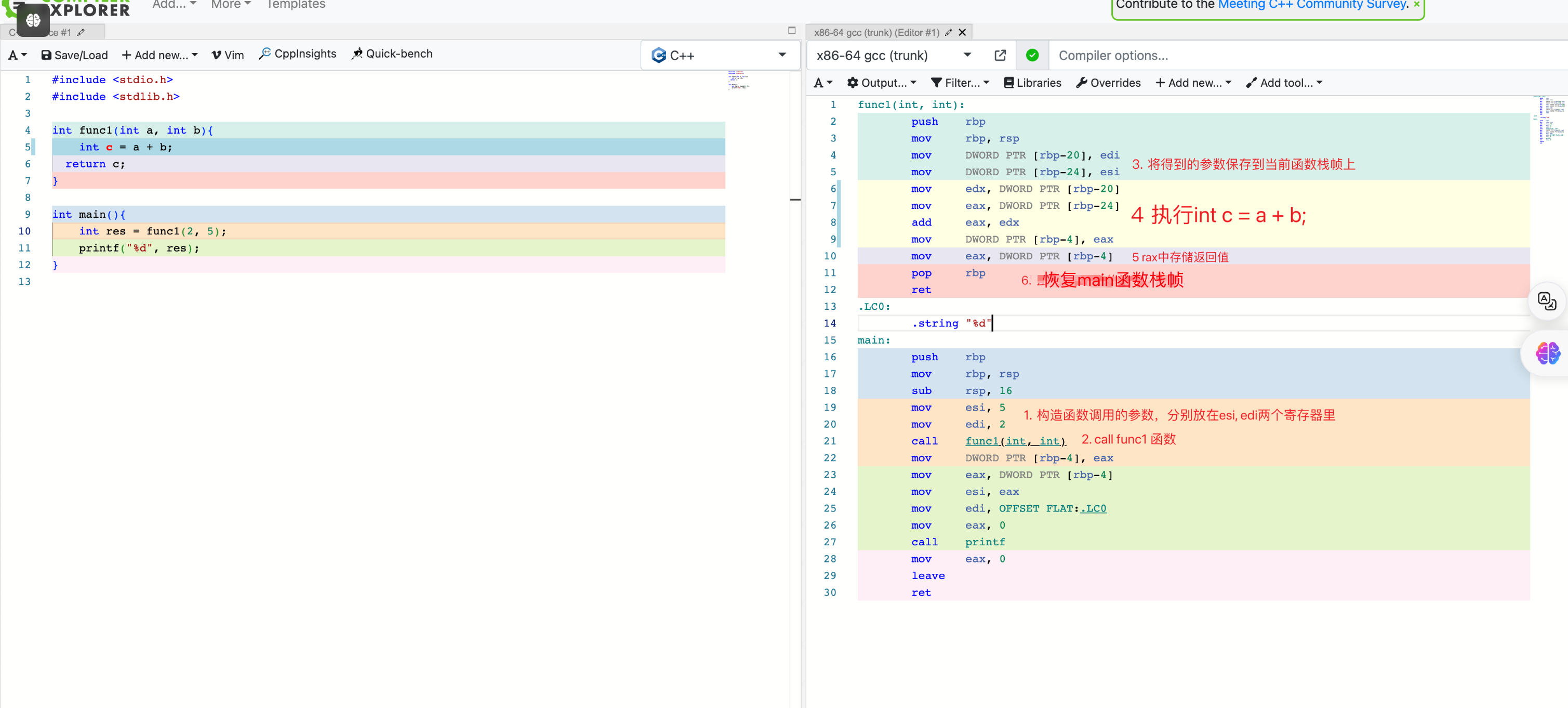Open Meeting C++ Community Survey link
This screenshot has height=708, width=1568.
(x=1313, y=5)
